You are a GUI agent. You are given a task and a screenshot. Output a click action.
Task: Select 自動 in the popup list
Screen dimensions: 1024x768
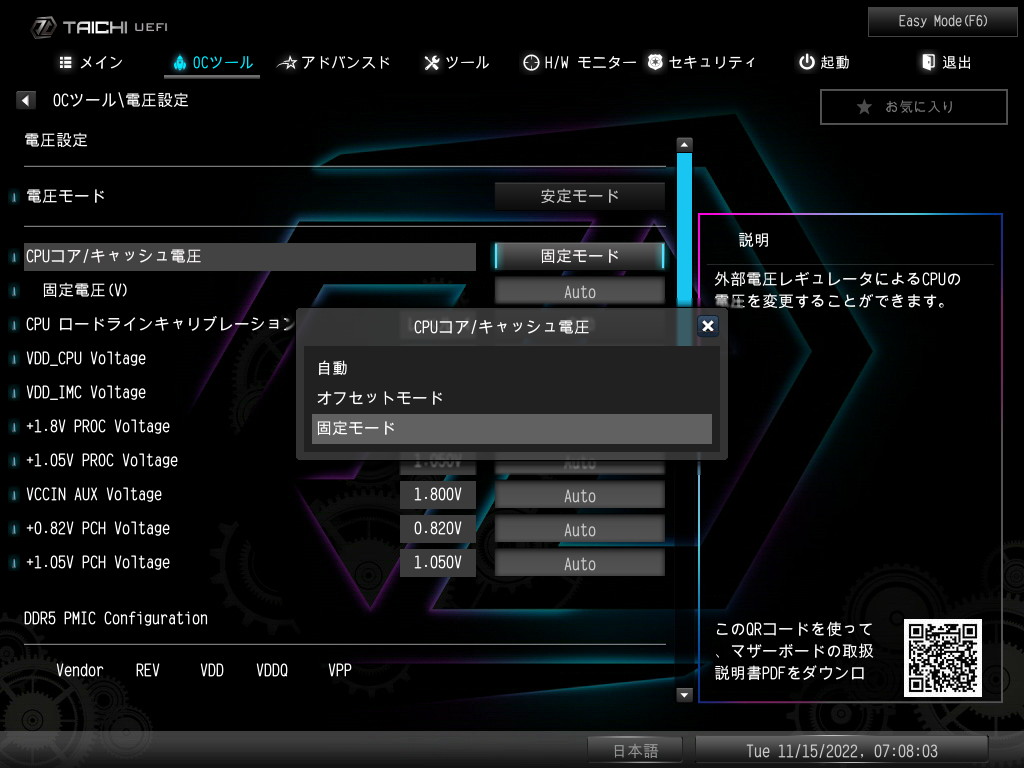click(x=511, y=368)
